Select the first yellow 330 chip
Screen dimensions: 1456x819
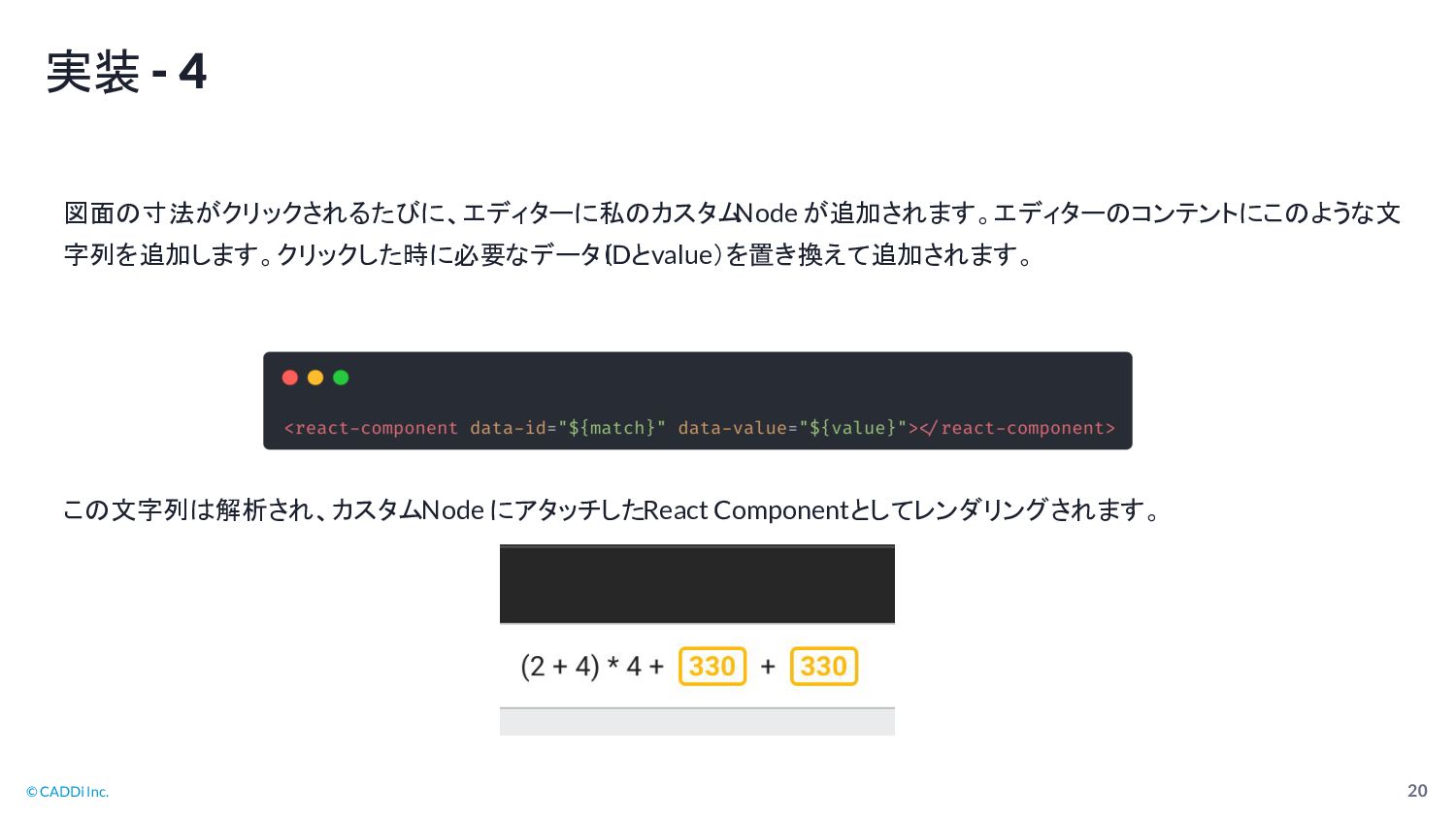(x=712, y=667)
